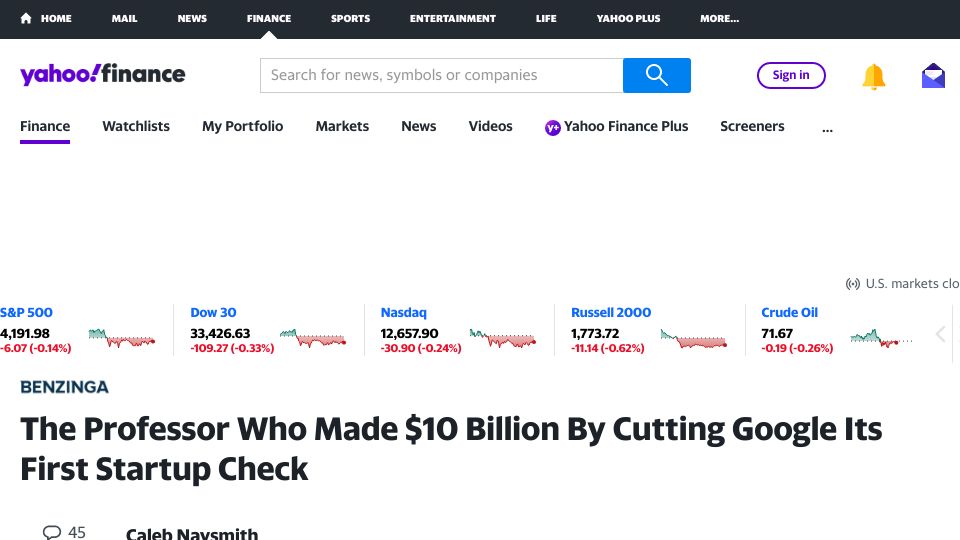Switch to the News tab below search
960x540 pixels.
click(x=419, y=126)
